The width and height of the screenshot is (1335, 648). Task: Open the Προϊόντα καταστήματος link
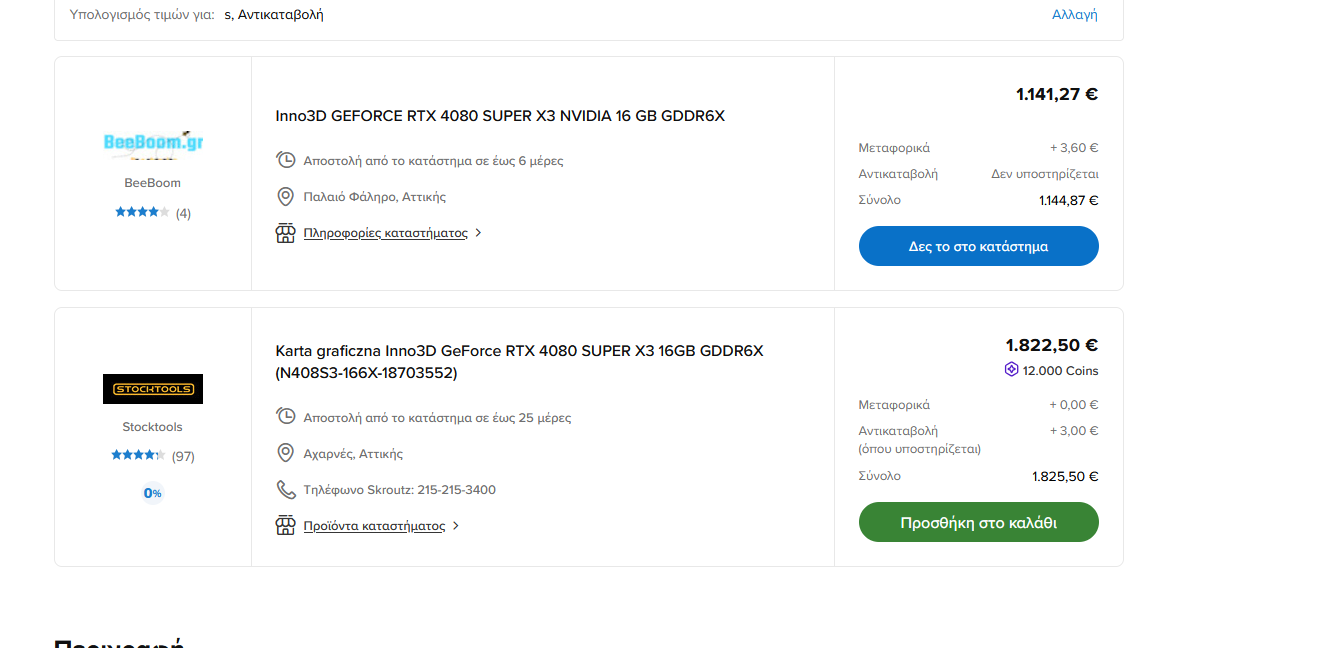pos(375,526)
